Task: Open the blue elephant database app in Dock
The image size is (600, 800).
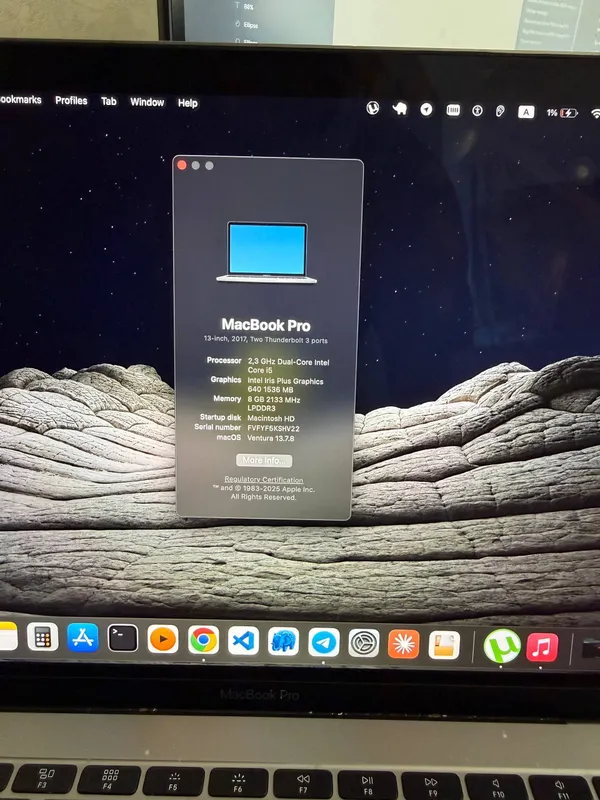Action: (283, 642)
